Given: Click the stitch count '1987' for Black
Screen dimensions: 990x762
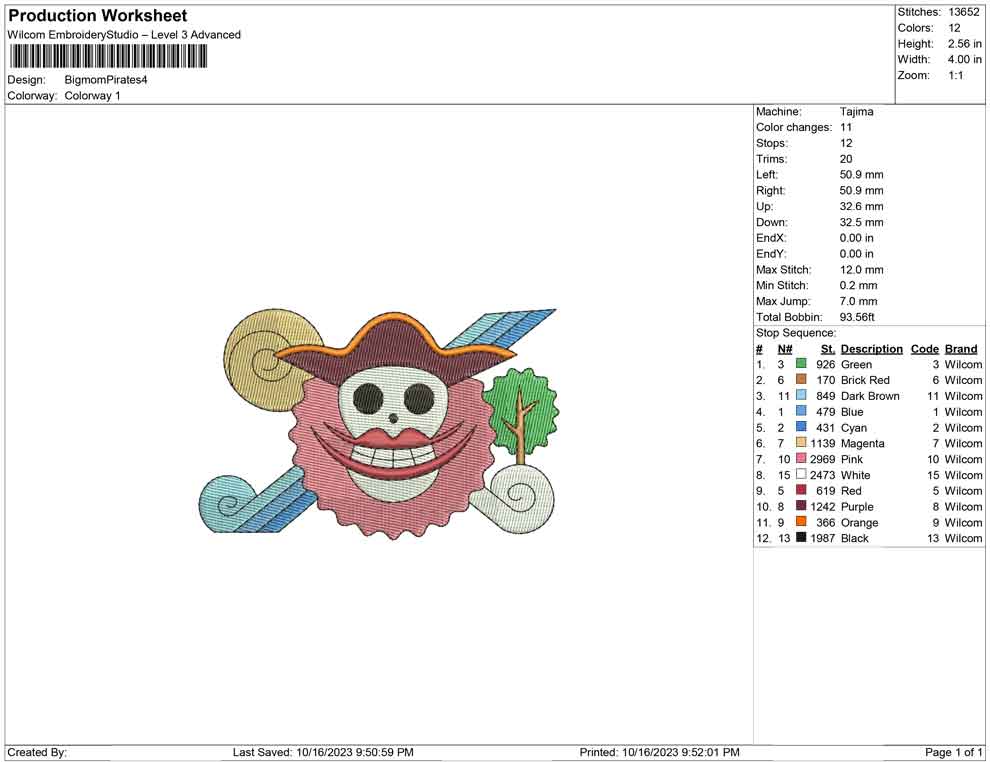Looking at the screenshot, I should click(822, 538).
